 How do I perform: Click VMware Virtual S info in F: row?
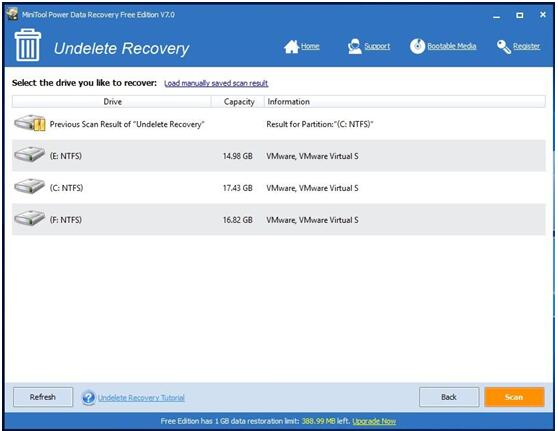[312, 220]
